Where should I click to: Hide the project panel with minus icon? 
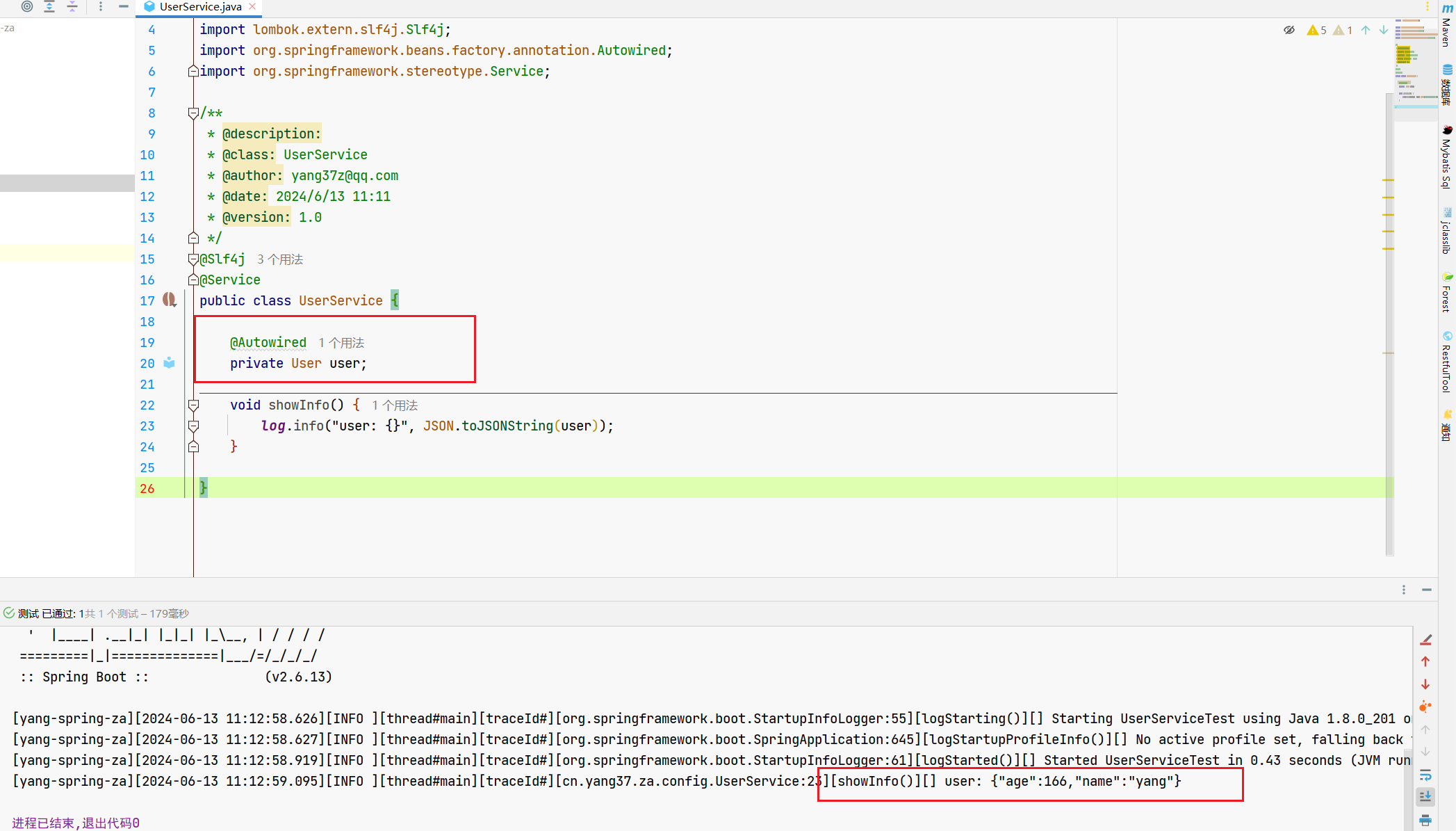(123, 6)
